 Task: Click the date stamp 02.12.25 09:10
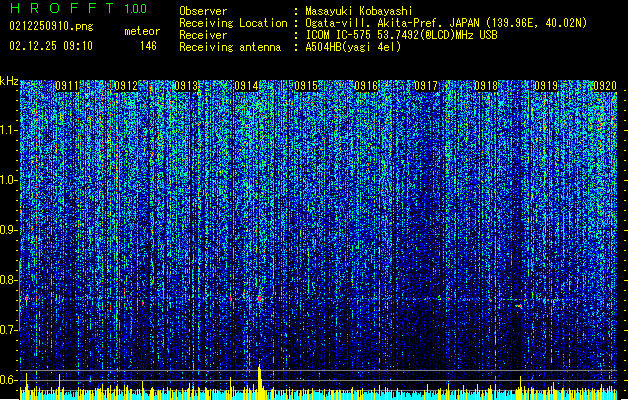pyautogui.click(x=51, y=46)
